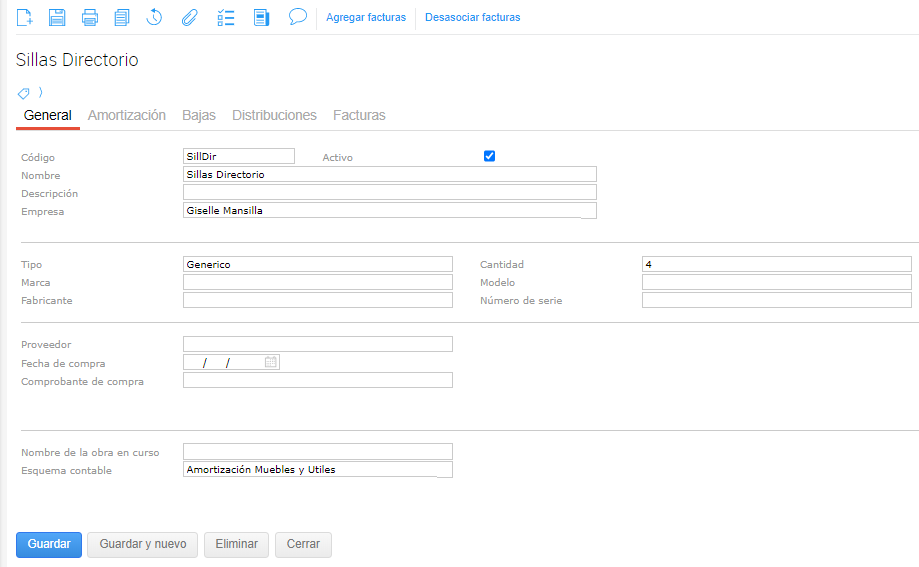Click the paperclip attachments icon
Image resolution: width=919 pixels, height=567 pixels.
coord(188,17)
